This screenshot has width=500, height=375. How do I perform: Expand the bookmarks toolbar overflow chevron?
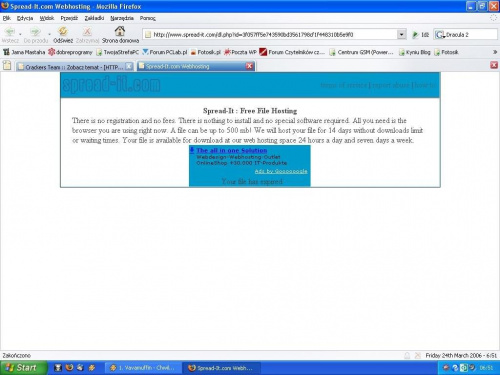pos(495,52)
